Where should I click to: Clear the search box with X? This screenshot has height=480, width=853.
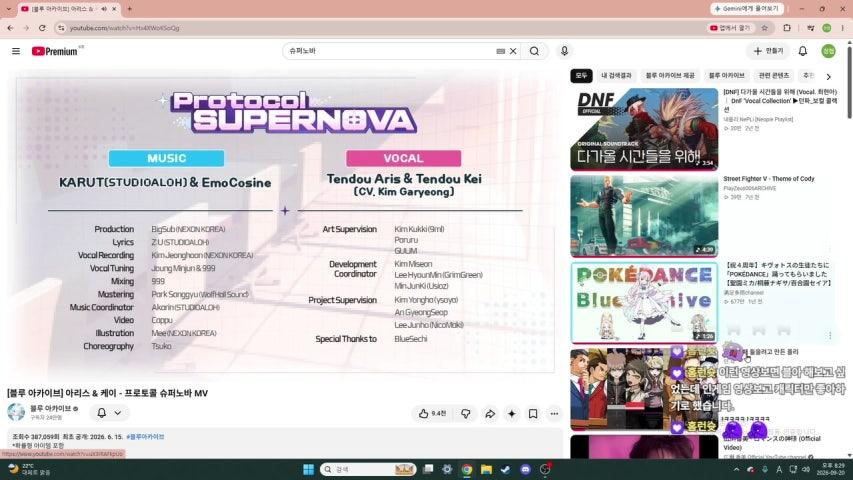[x=513, y=51]
